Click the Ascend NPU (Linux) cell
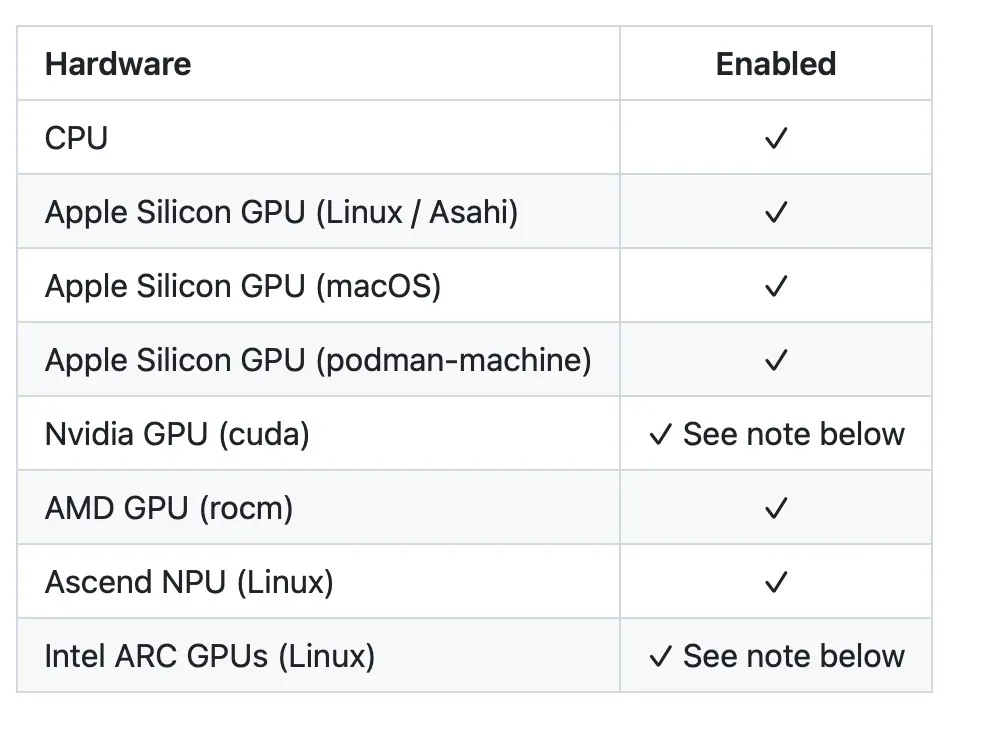This screenshot has height=736, width=998. (189, 582)
